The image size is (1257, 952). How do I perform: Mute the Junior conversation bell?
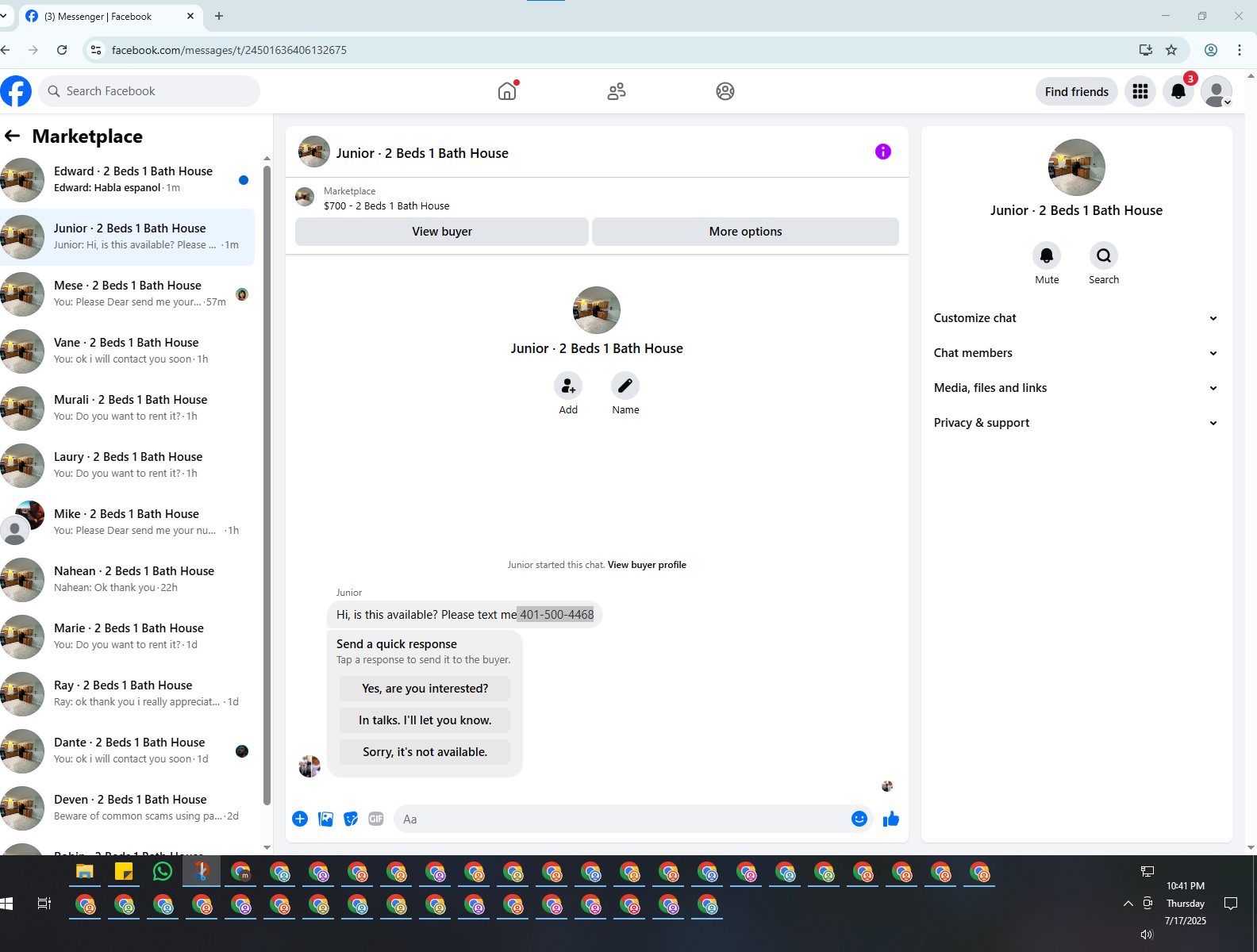(1047, 255)
